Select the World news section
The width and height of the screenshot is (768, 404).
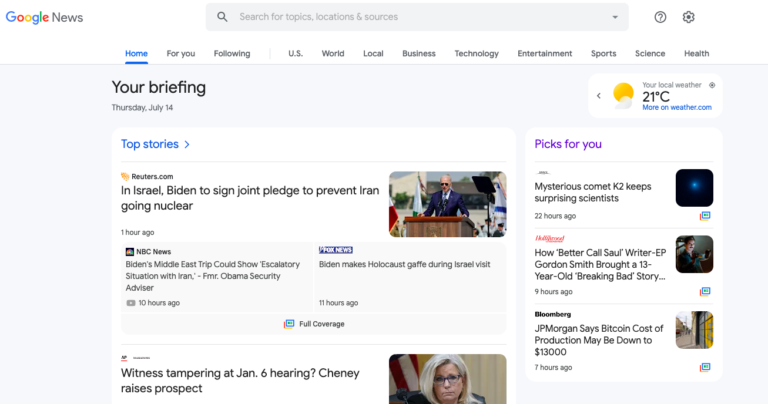(x=333, y=53)
